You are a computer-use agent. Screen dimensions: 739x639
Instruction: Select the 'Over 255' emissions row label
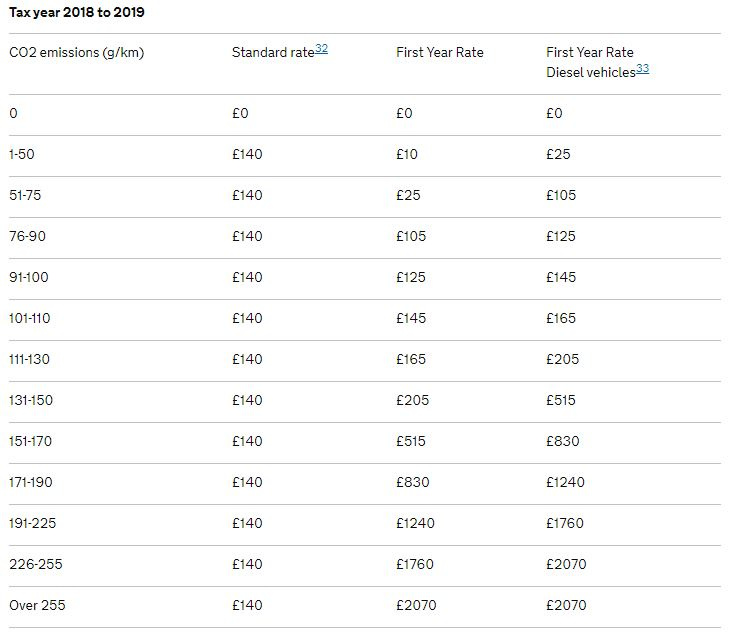(37, 605)
